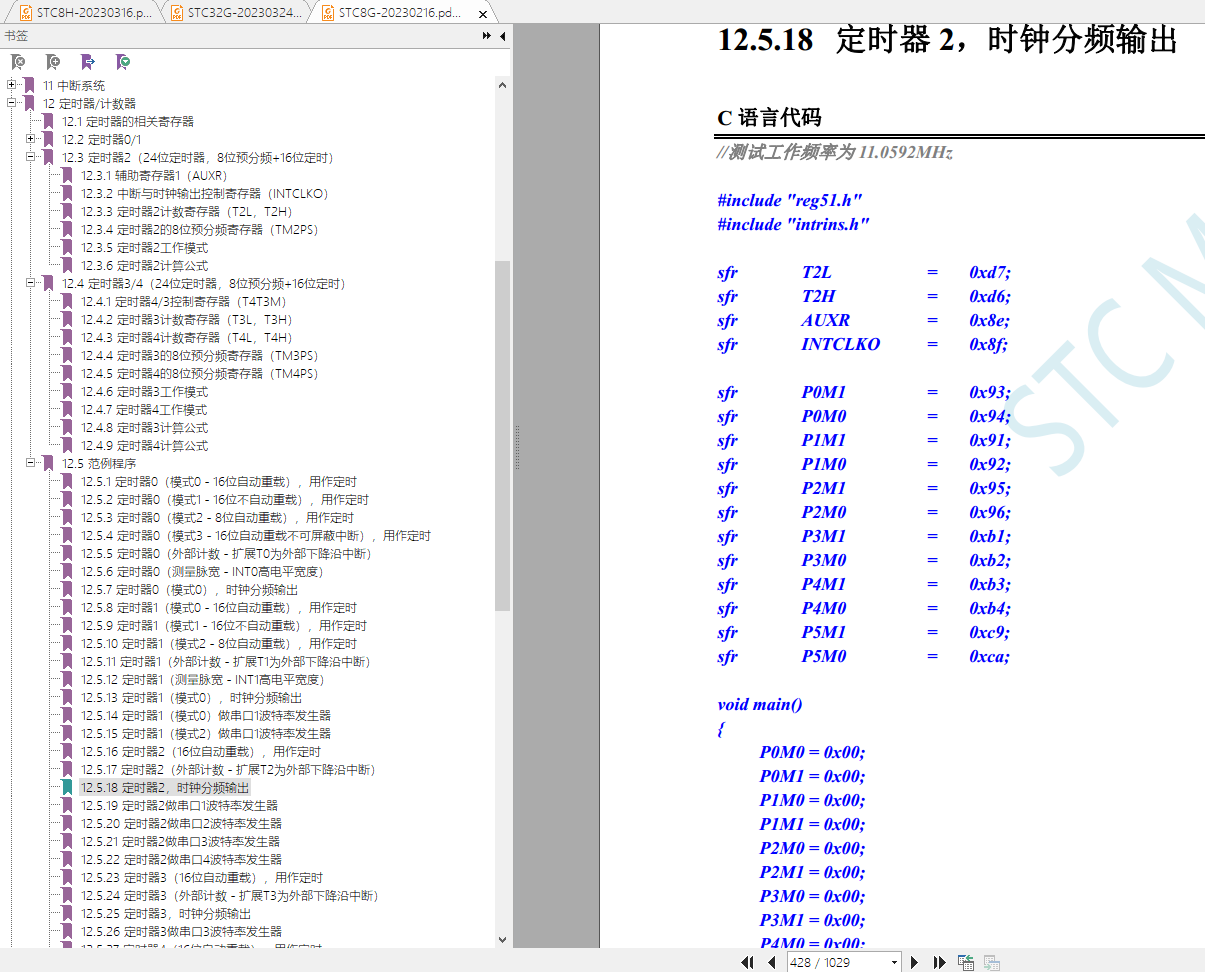The image size is (1205, 972).
Task: Open bookmark 12.3.5 定时器2工作模式
Action: click(145, 247)
